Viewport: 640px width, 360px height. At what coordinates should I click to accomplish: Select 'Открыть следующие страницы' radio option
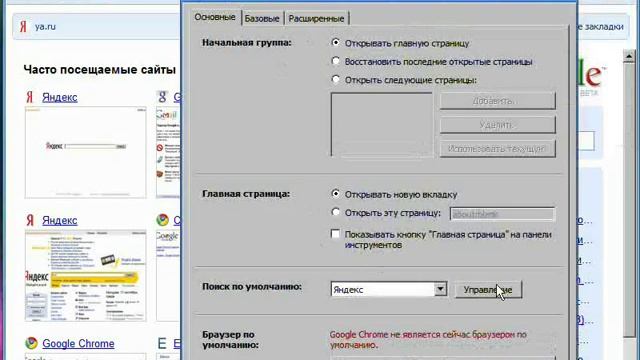pos(336,79)
